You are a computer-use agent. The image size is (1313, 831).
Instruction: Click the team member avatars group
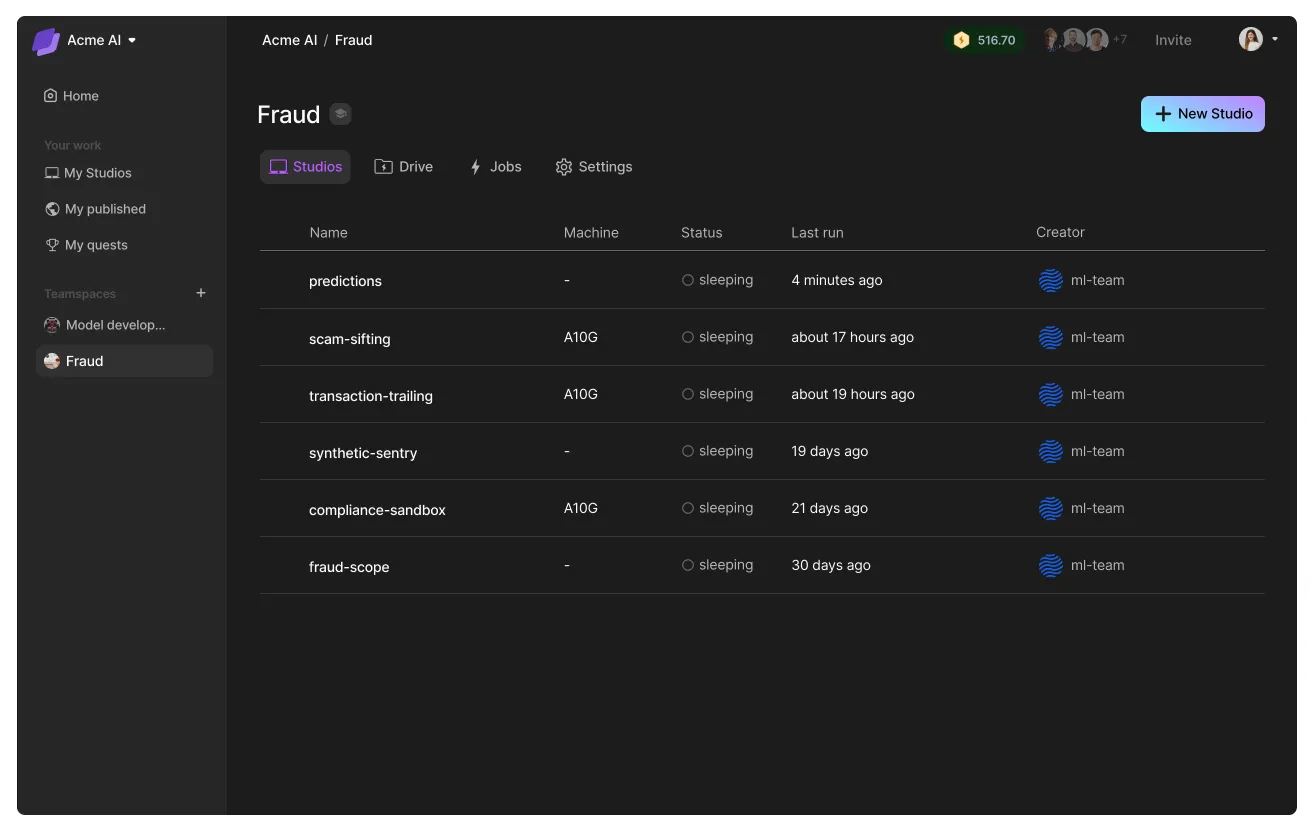[x=1074, y=40]
